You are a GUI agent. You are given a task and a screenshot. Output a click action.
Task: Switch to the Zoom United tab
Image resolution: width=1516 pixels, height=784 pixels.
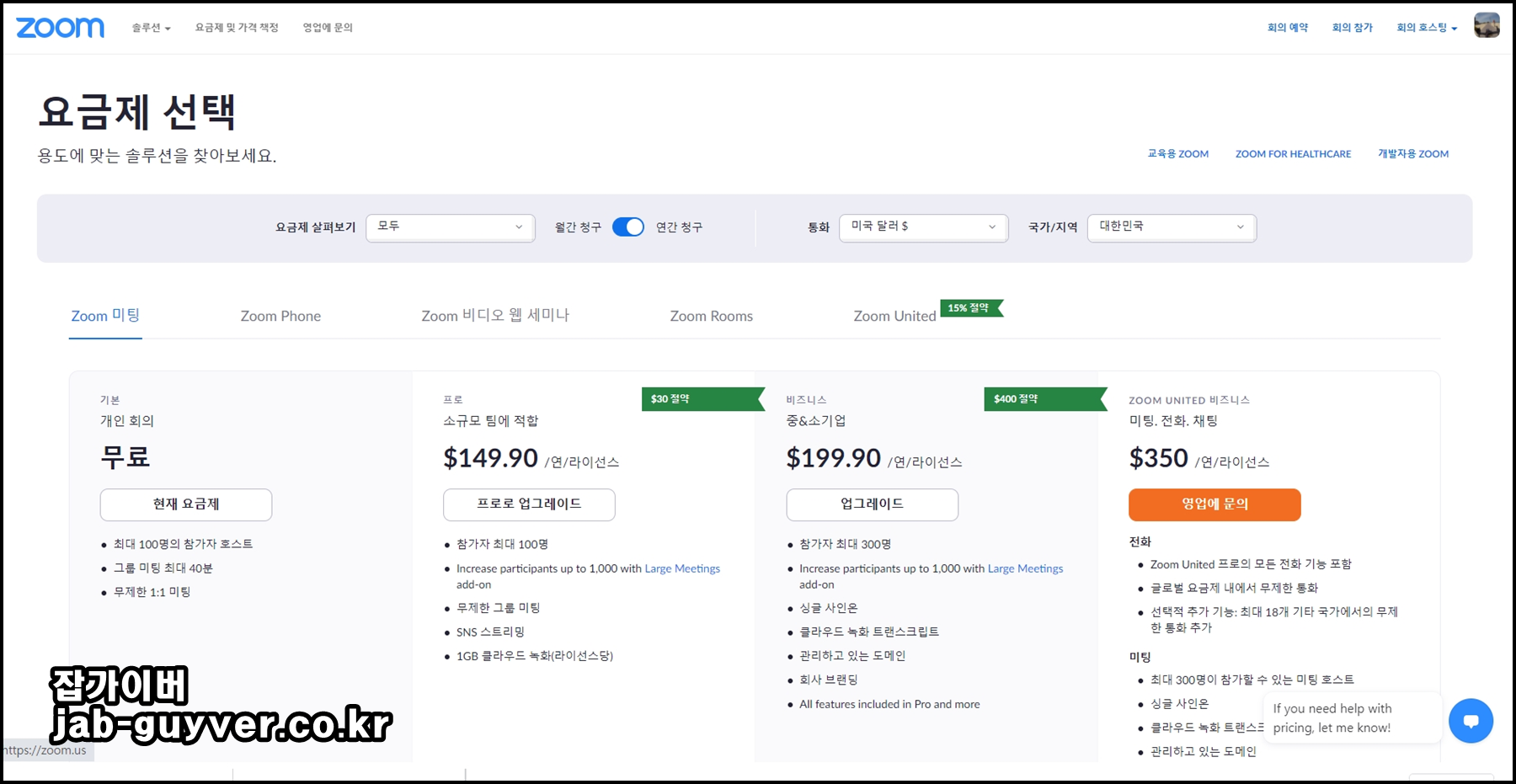894,317
